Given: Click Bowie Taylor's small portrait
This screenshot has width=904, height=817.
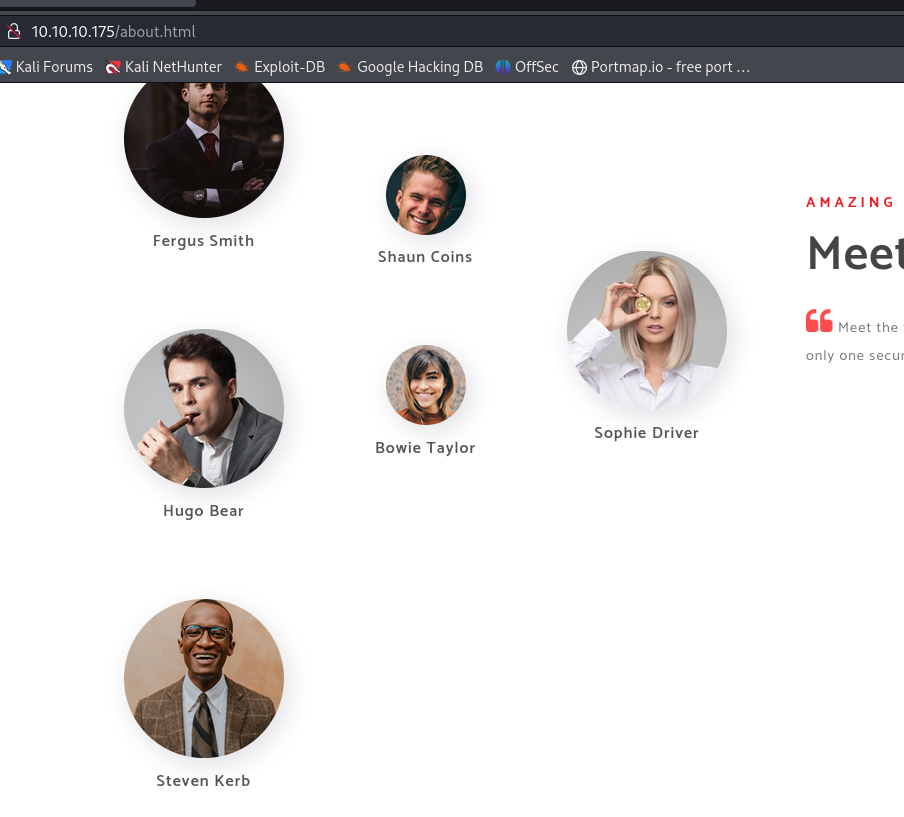Looking at the screenshot, I should [426, 385].
